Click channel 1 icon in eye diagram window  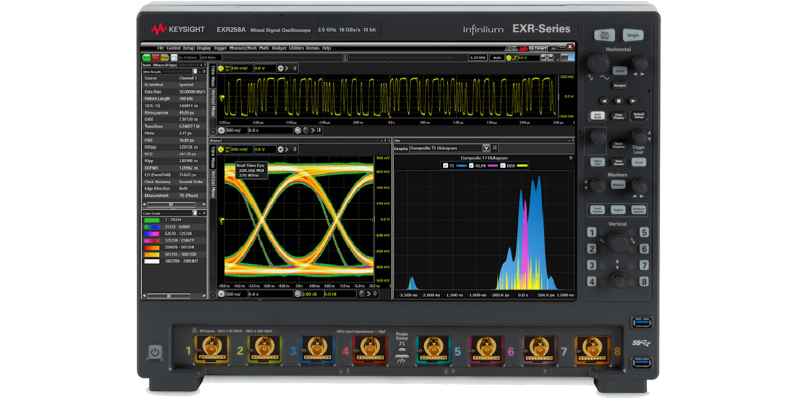click(221, 149)
